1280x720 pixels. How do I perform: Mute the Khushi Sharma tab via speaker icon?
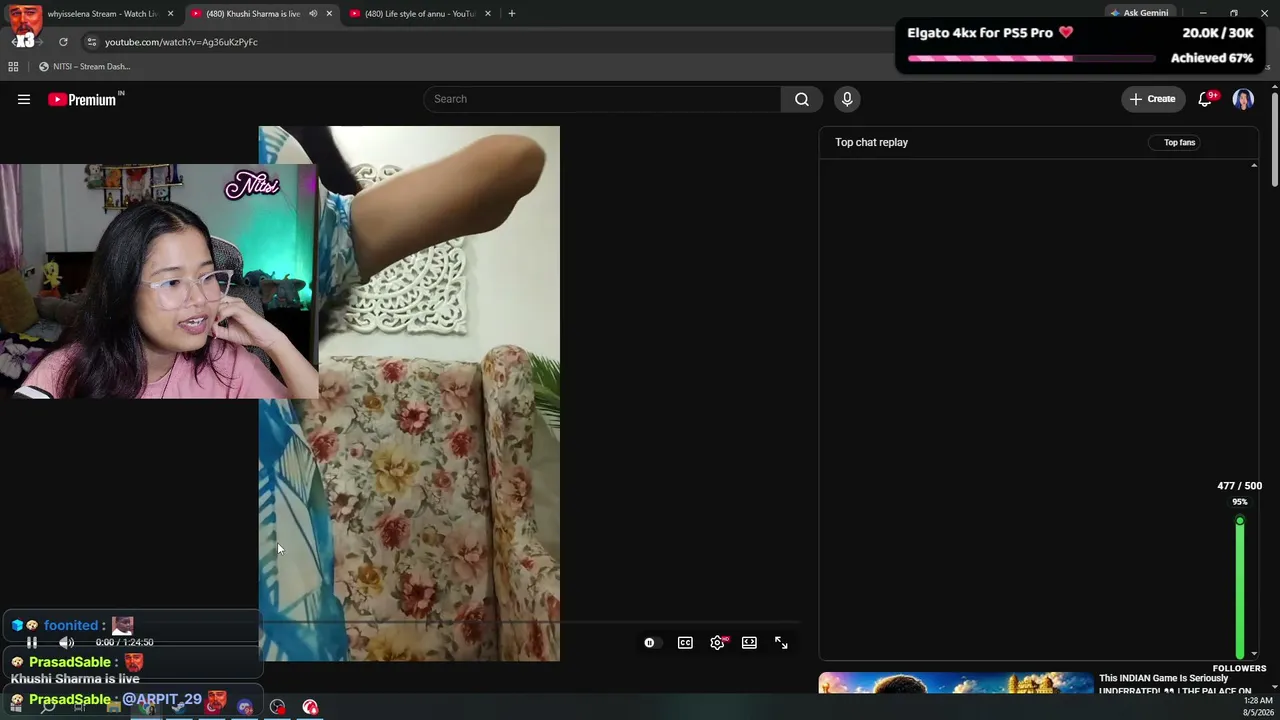click(313, 14)
